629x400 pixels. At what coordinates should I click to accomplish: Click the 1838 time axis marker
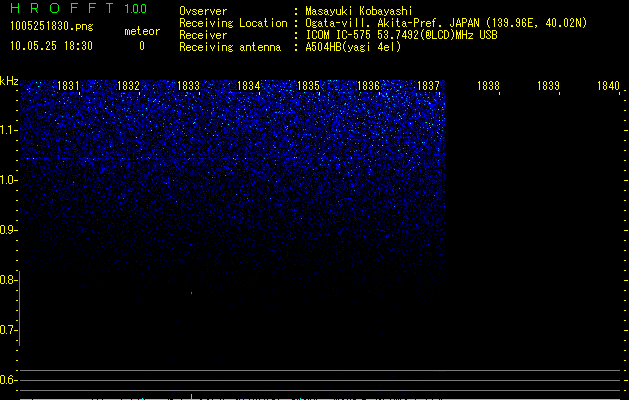tap(488, 86)
